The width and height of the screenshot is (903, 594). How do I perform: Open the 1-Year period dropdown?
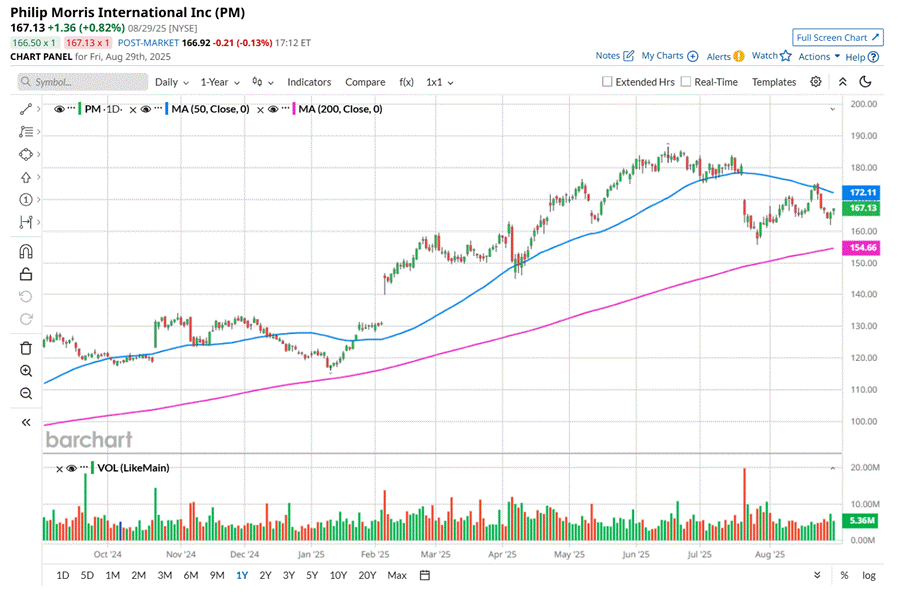click(x=220, y=82)
